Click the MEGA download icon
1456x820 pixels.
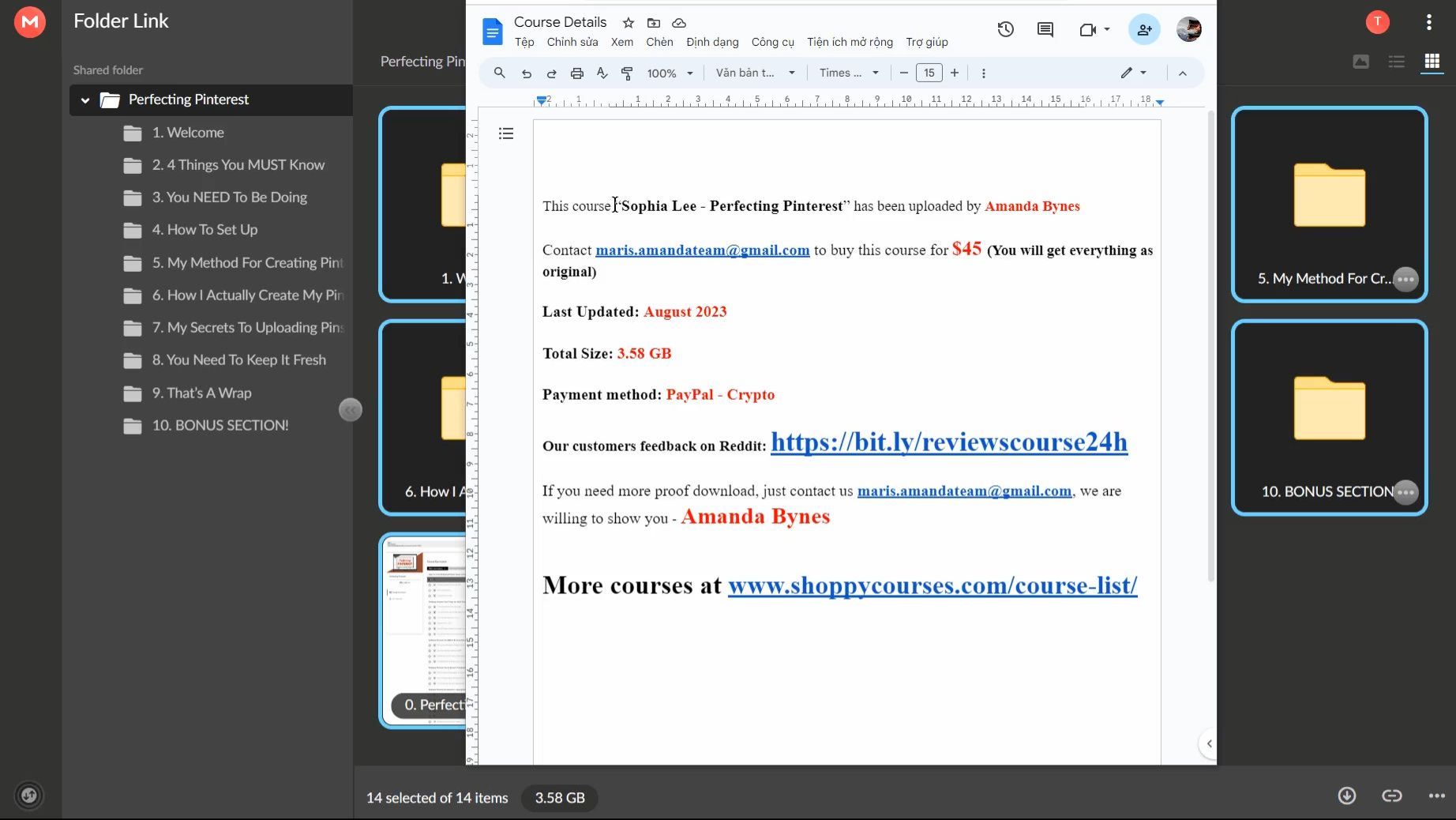coord(1347,796)
